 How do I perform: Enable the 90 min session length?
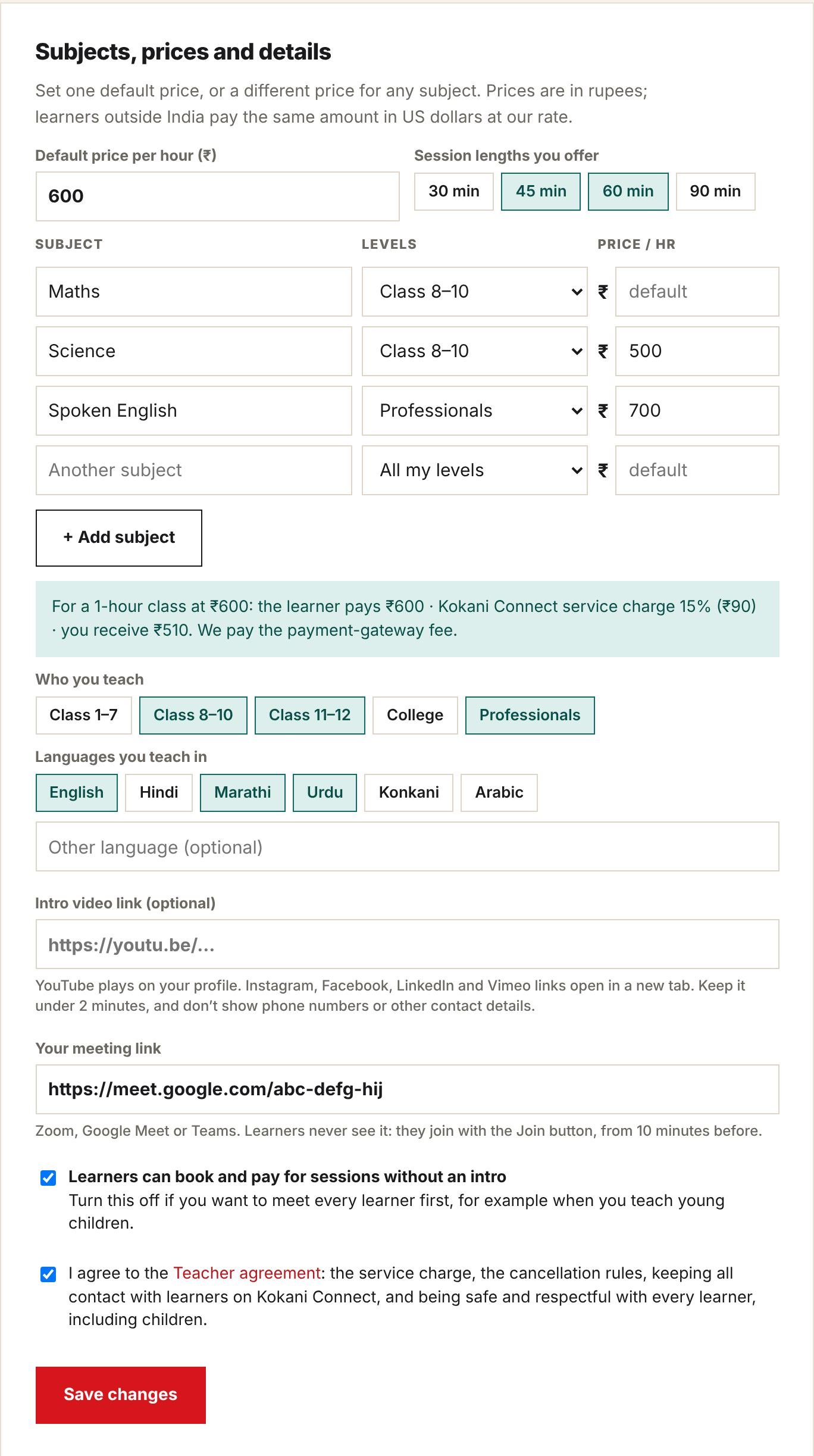coord(715,192)
